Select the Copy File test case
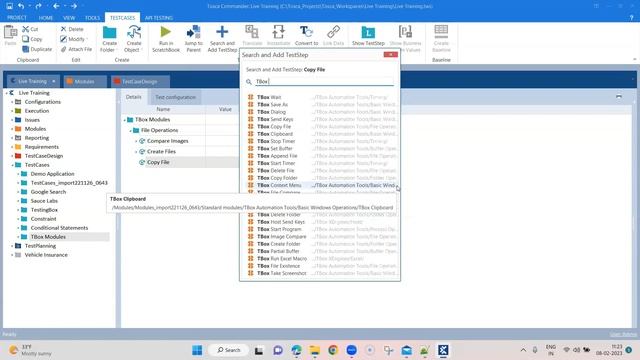Image resolution: width=640 pixels, height=360 pixels. point(158,162)
